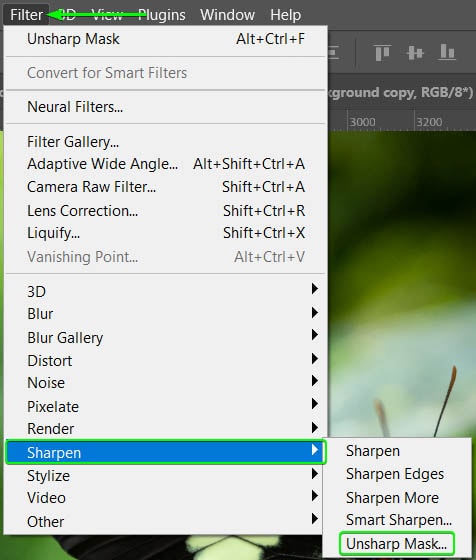Screen dimensions: 476x560
Task: Select Smart Sharpen from the submenu
Action: [399, 520]
